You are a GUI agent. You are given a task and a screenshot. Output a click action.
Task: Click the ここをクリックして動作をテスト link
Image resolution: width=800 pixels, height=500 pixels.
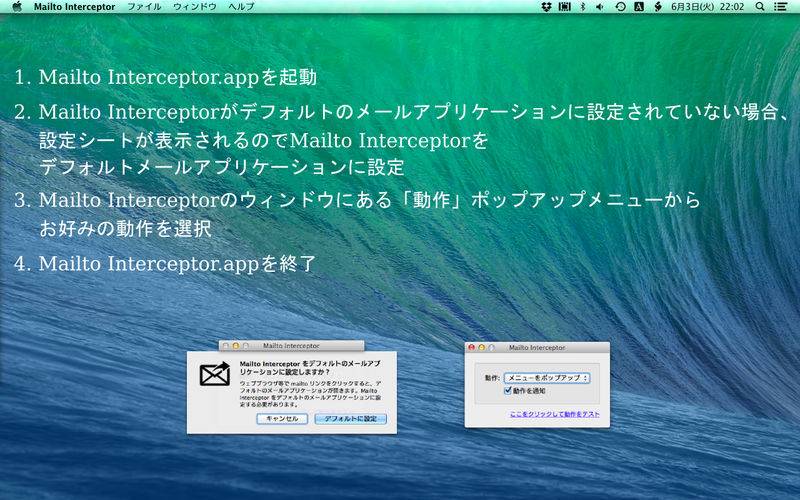[554, 413]
